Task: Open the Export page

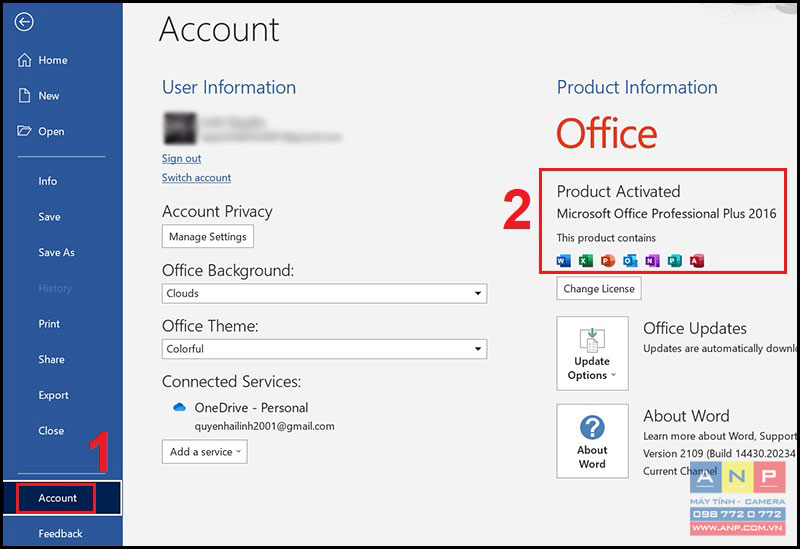Action: click(53, 395)
